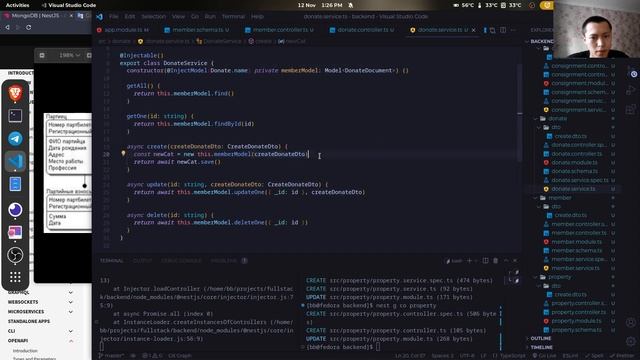Show all applications grid in dock
Screen dimensions: 640x360
pos(15,277)
